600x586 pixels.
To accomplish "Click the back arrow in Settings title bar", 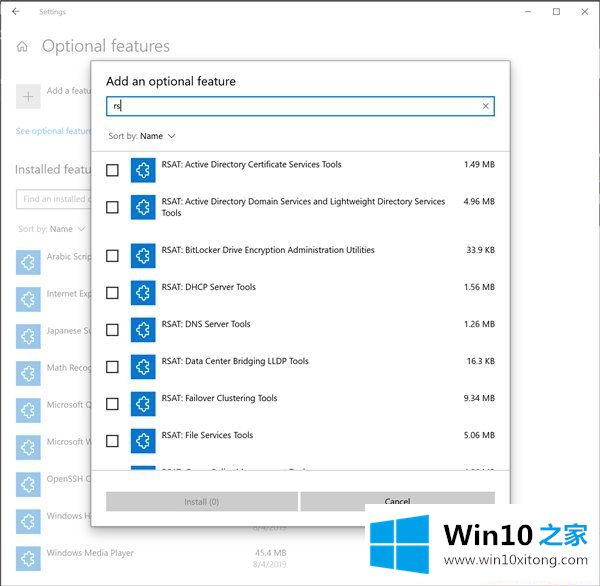I will [16, 11].
